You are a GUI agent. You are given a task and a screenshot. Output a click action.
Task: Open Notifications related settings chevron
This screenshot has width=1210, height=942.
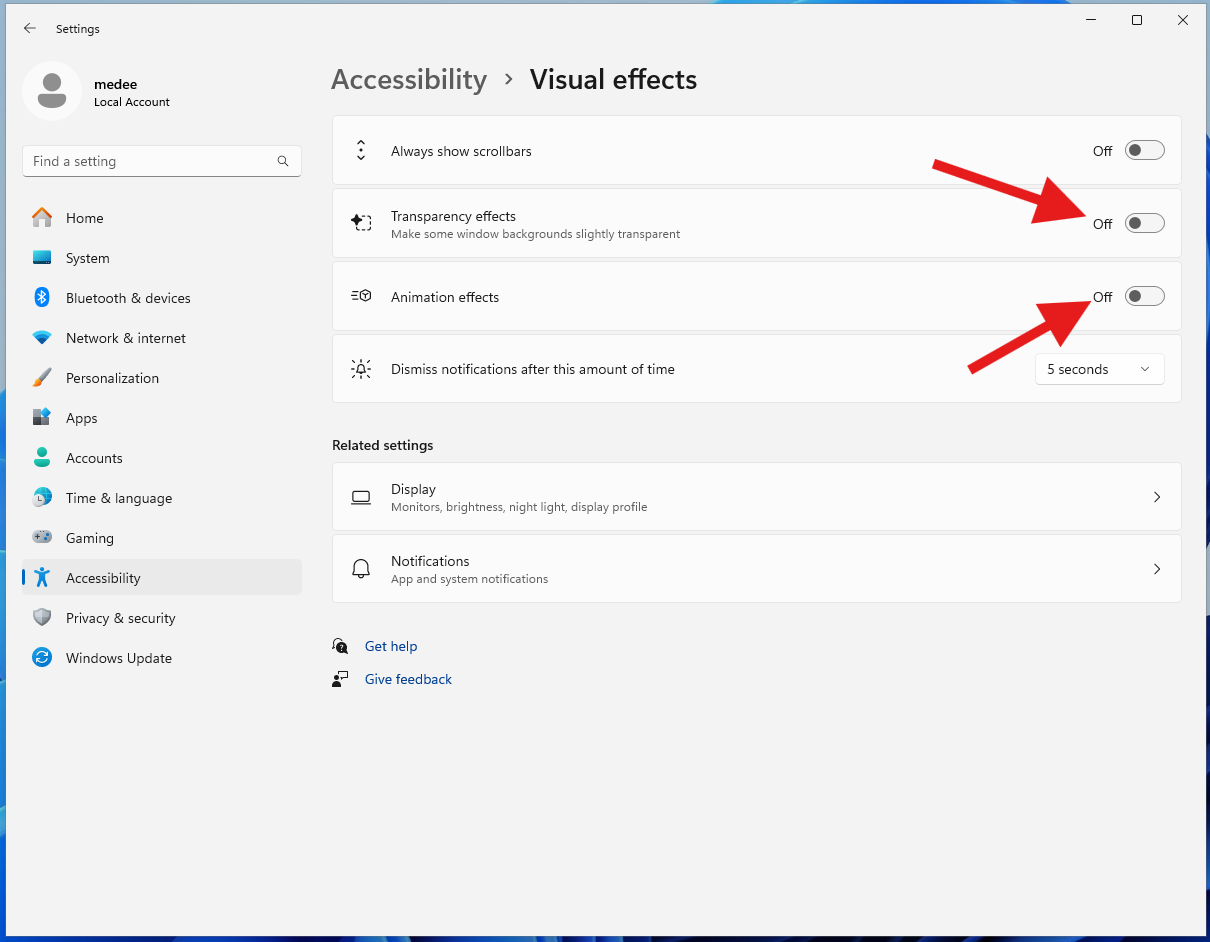point(1157,569)
